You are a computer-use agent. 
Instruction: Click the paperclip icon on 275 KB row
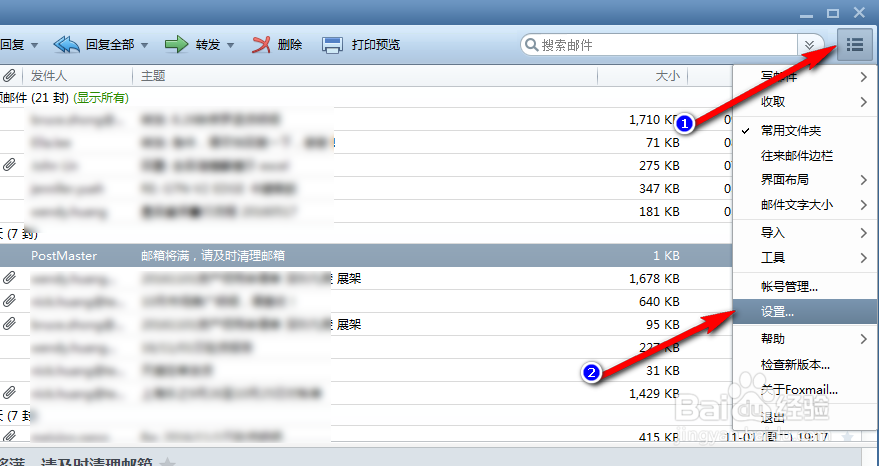pos(9,165)
